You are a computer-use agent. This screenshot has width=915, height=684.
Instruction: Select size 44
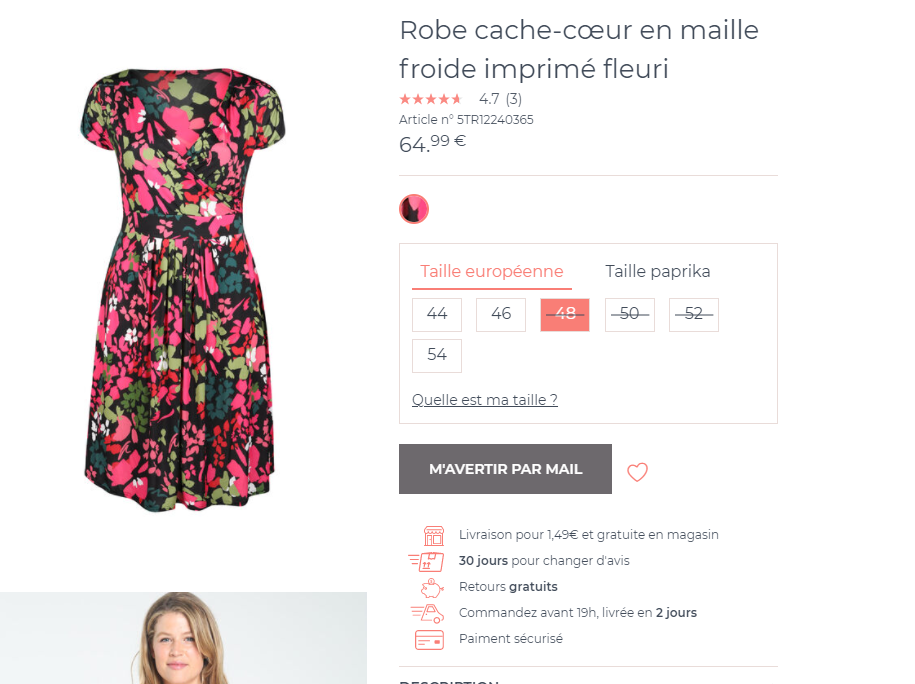pos(436,314)
